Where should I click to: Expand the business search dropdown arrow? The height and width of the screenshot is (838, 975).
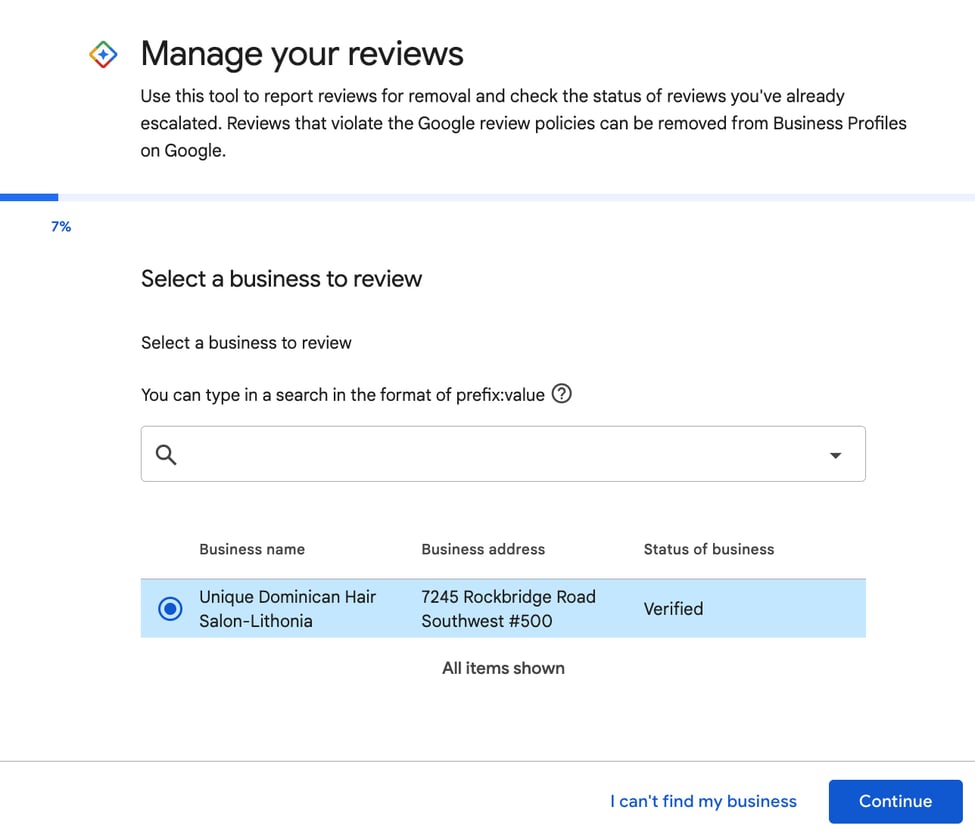click(835, 455)
